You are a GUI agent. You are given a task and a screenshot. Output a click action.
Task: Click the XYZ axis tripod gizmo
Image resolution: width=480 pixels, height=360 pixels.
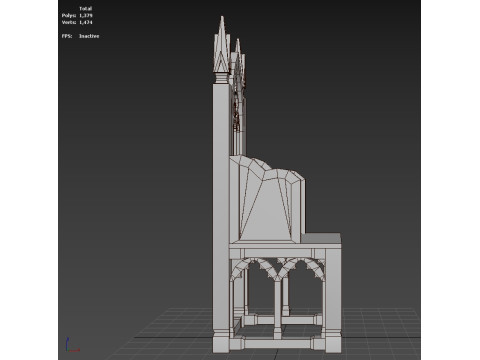[72, 345]
